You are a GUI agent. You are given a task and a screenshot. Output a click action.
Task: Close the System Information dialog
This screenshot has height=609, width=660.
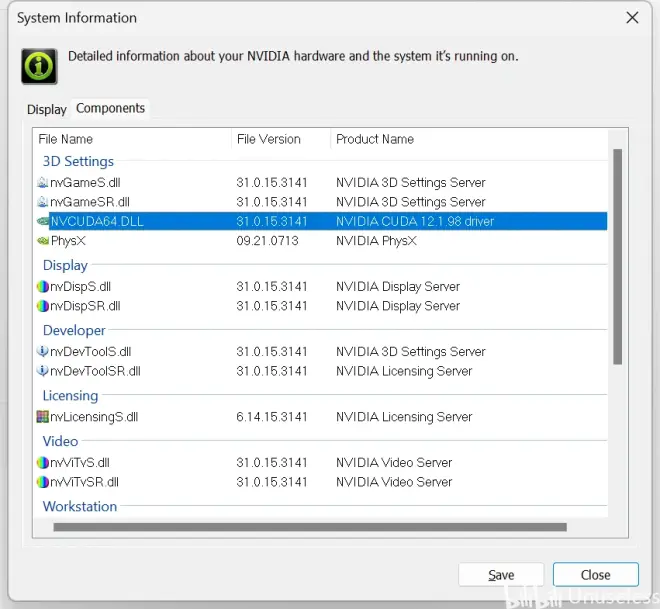pos(596,574)
